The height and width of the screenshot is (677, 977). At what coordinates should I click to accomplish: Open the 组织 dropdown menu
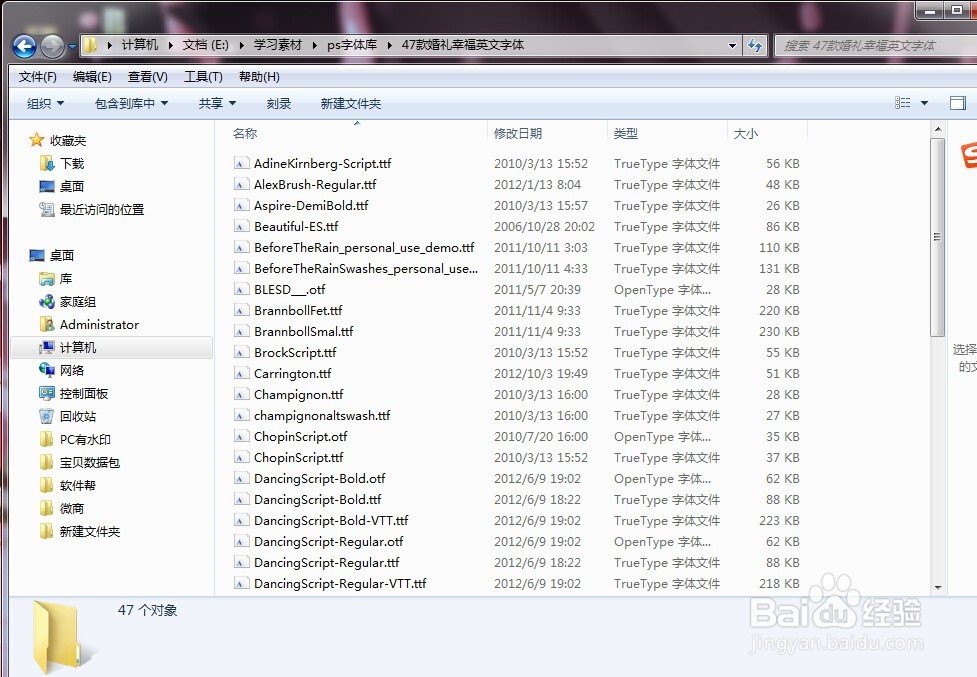pyautogui.click(x=44, y=102)
